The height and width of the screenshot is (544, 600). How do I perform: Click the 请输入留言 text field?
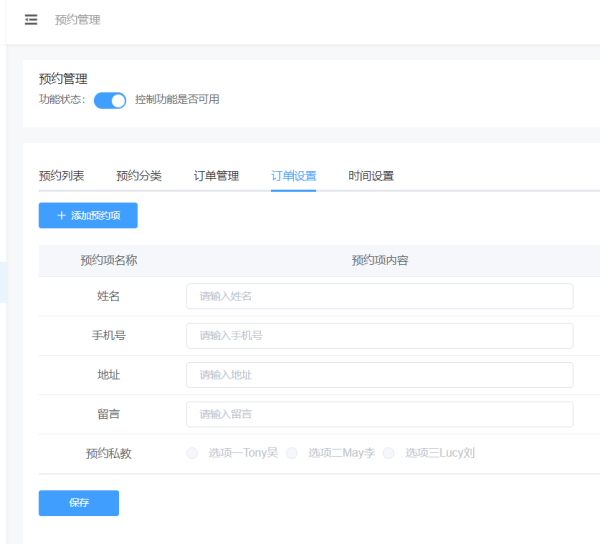(379, 414)
